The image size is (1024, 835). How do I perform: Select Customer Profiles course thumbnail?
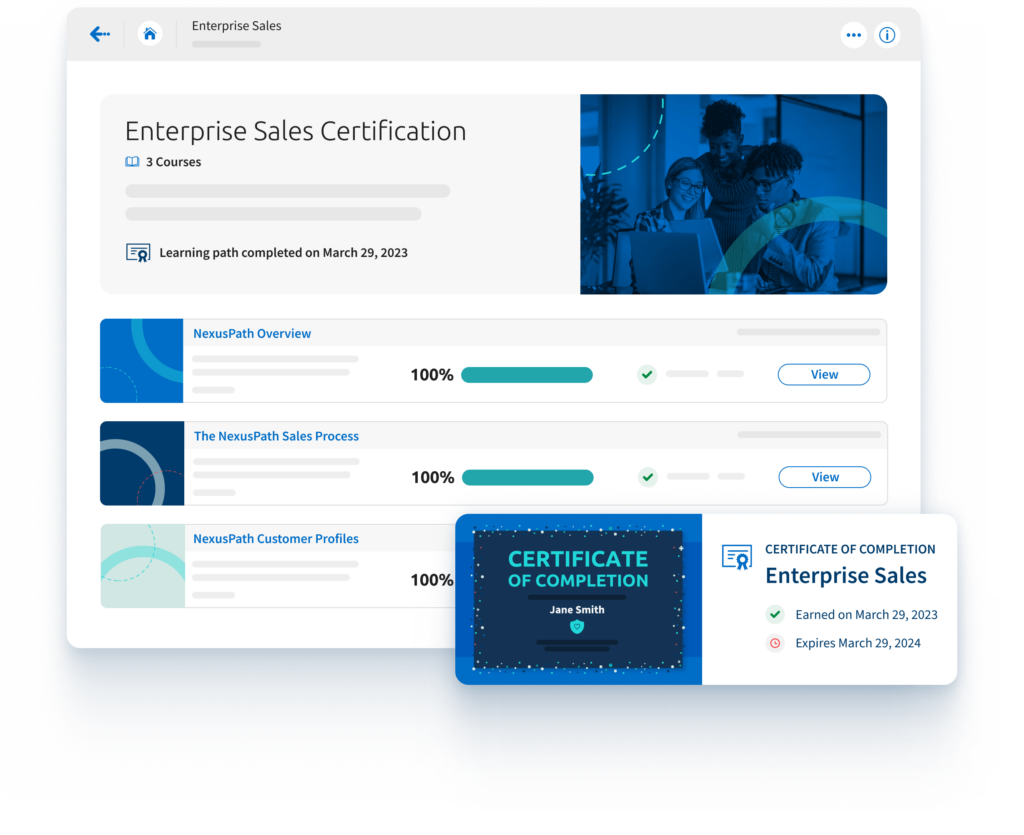point(142,566)
